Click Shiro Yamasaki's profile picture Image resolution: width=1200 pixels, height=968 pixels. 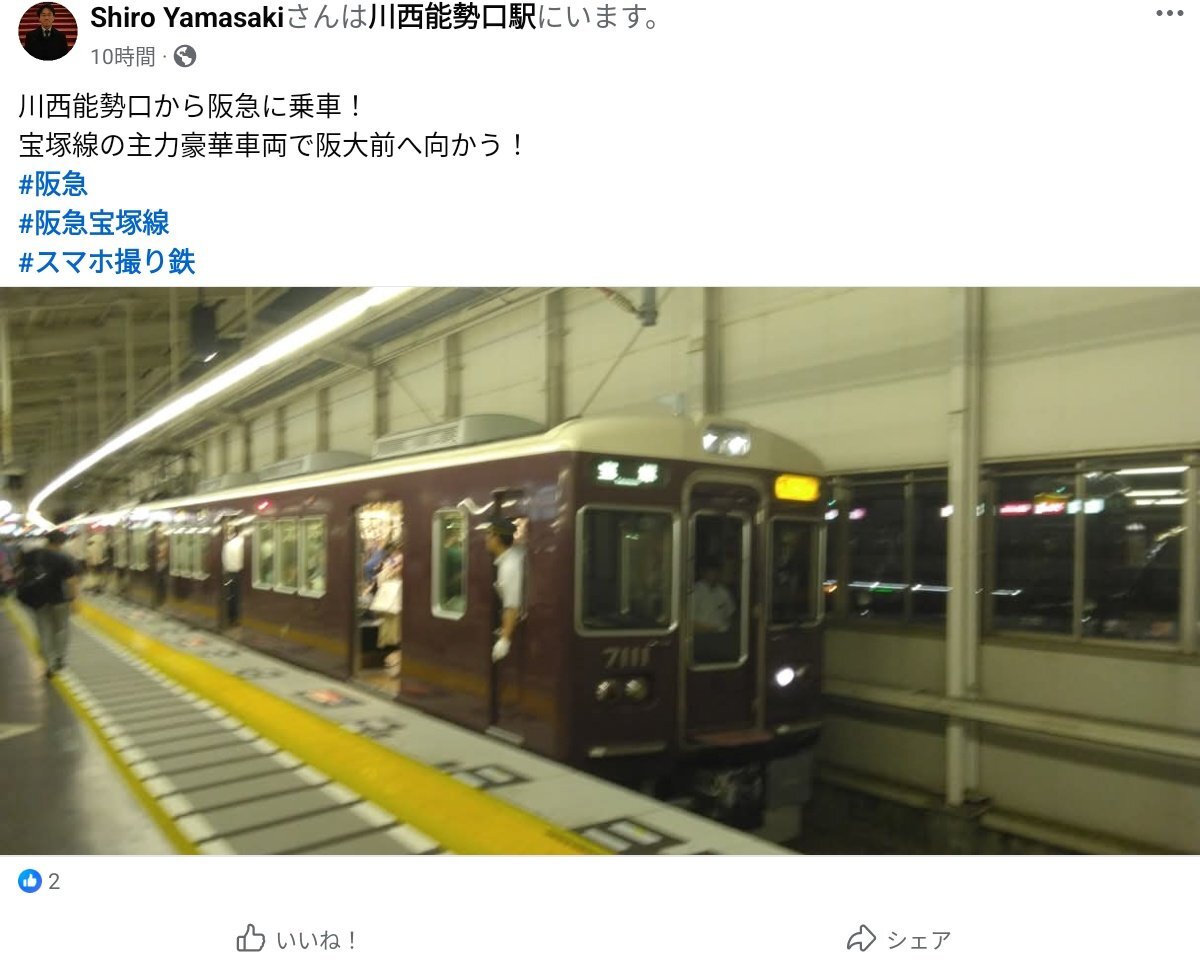pos(47,31)
